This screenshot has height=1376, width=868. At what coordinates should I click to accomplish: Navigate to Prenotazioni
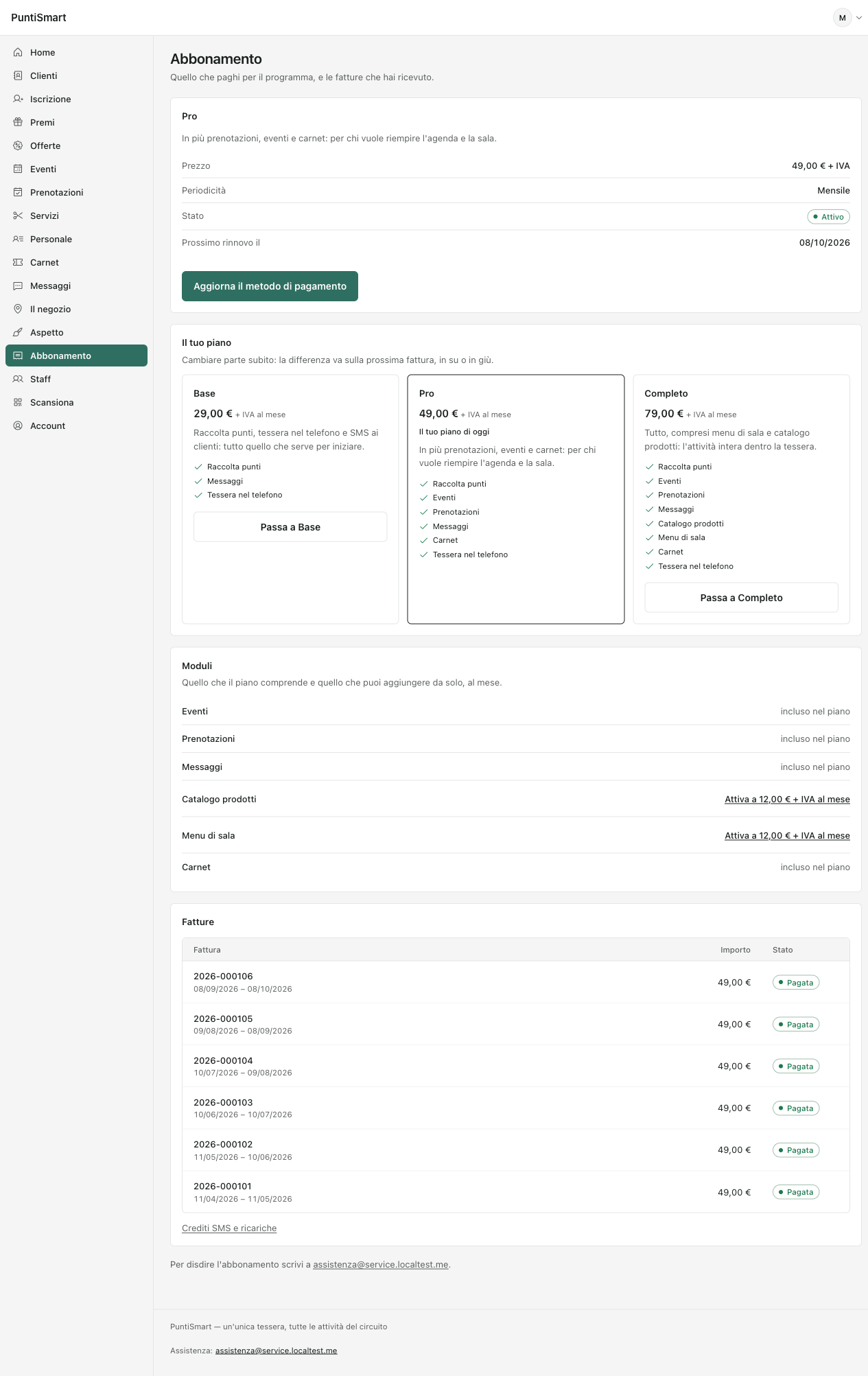click(x=76, y=192)
